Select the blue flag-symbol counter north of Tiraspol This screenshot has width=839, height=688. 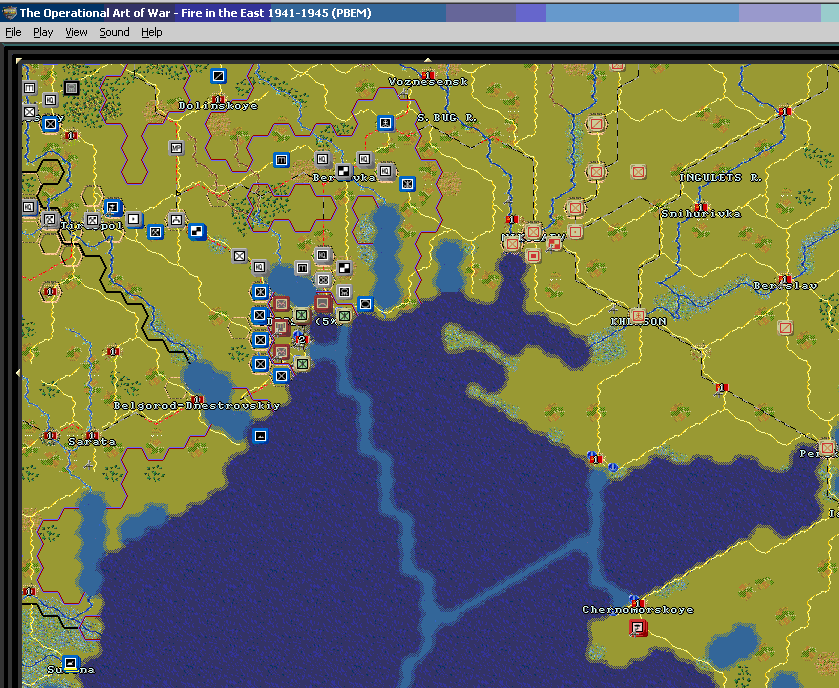(x=113, y=207)
